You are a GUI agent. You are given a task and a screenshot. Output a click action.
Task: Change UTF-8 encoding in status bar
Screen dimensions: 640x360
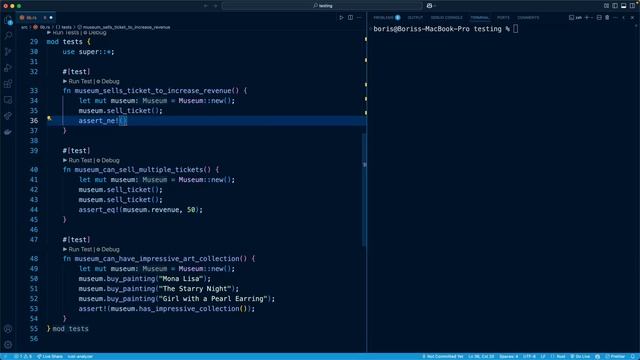pyautogui.click(x=529, y=356)
